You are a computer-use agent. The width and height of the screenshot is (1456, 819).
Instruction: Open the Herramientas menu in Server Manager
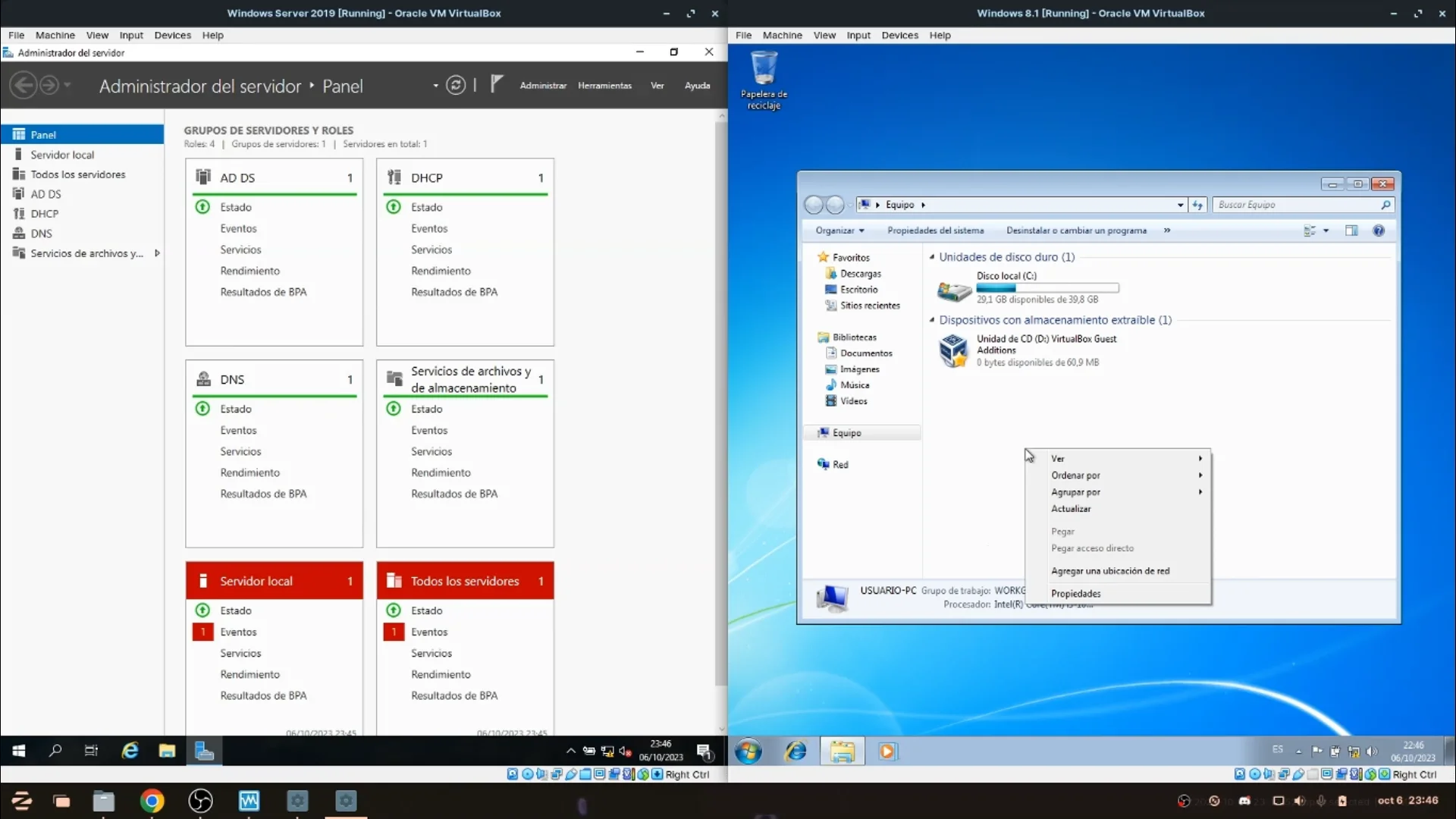tap(604, 86)
